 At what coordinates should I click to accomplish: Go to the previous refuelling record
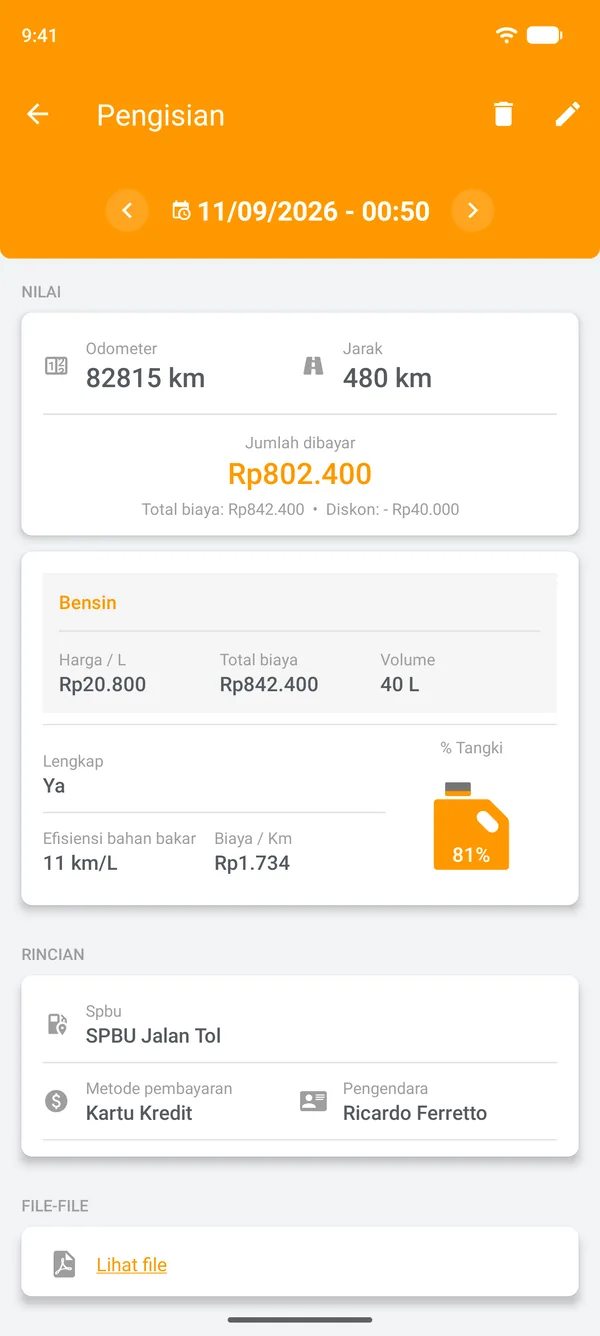click(x=127, y=211)
